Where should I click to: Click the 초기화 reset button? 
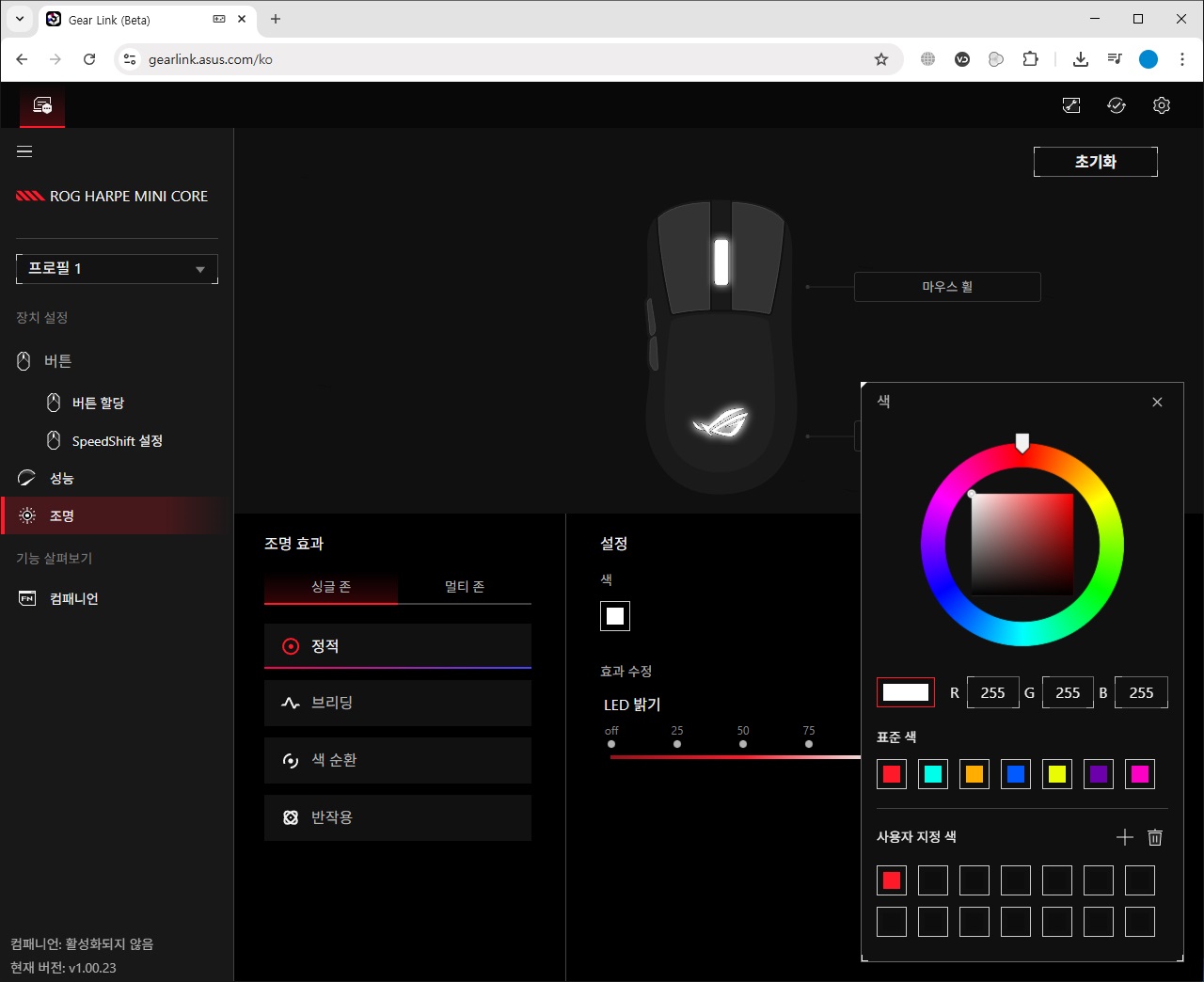click(x=1096, y=162)
